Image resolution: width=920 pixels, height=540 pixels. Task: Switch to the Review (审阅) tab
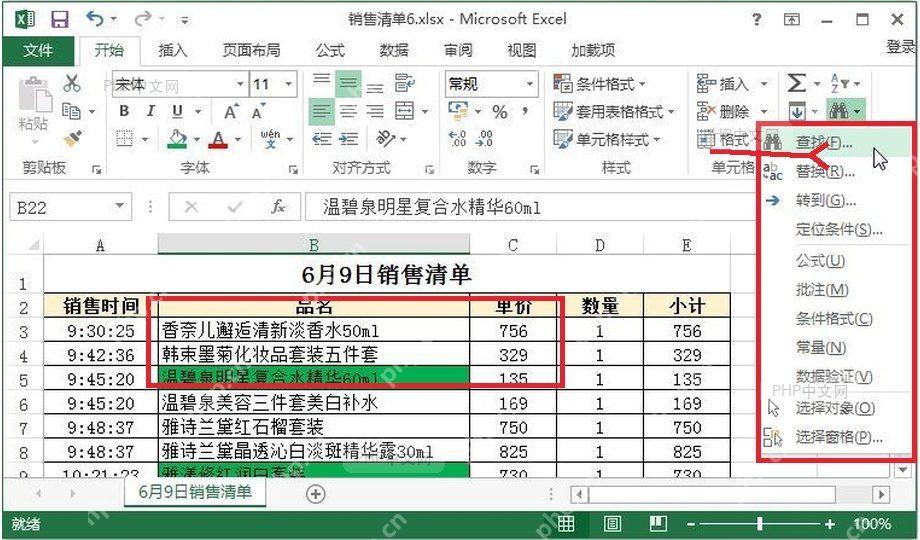coord(458,50)
